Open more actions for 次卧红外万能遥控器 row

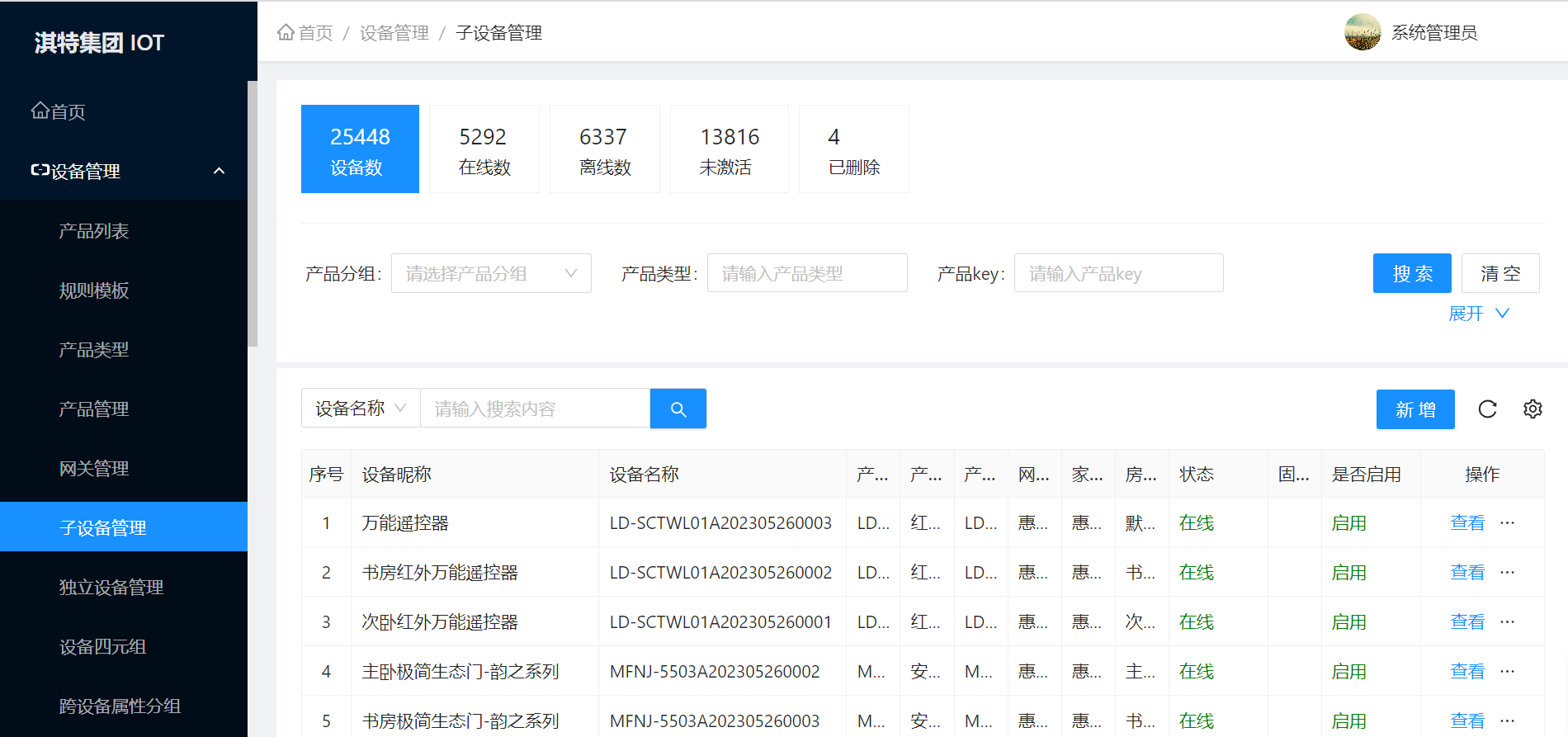point(1507,621)
